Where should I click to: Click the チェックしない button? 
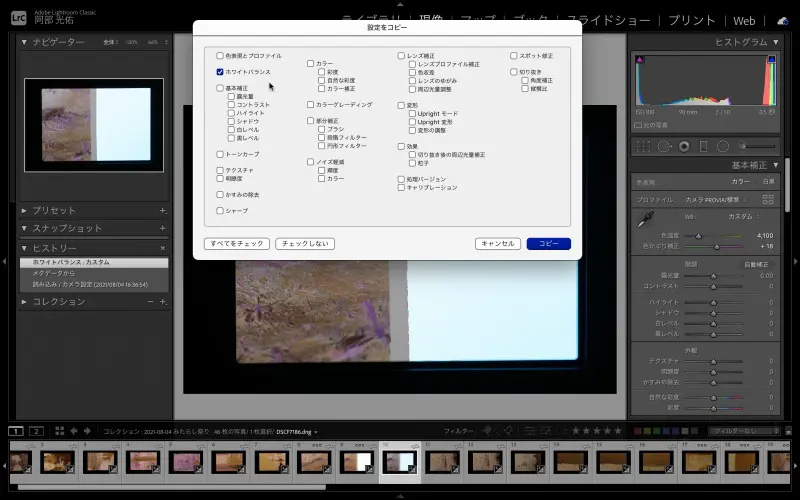(305, 244)
